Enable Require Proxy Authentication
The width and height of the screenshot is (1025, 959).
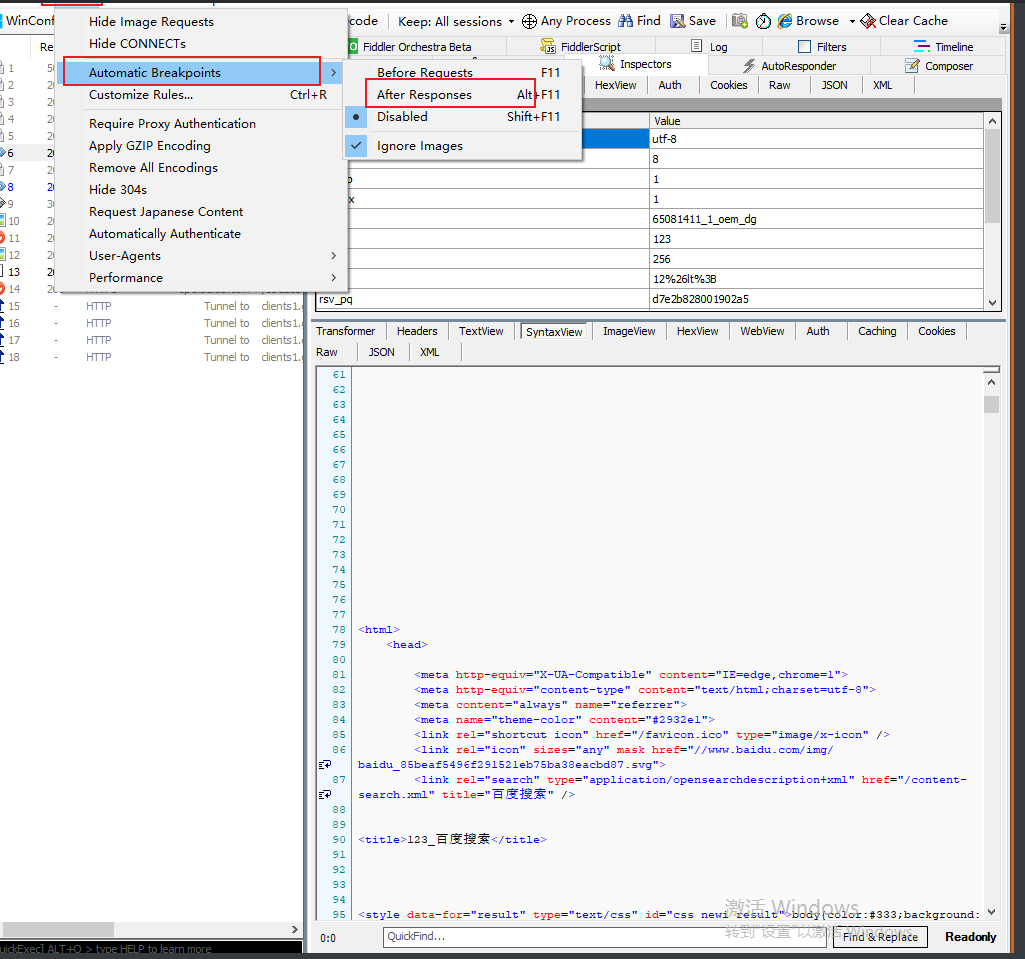[172, 124]
